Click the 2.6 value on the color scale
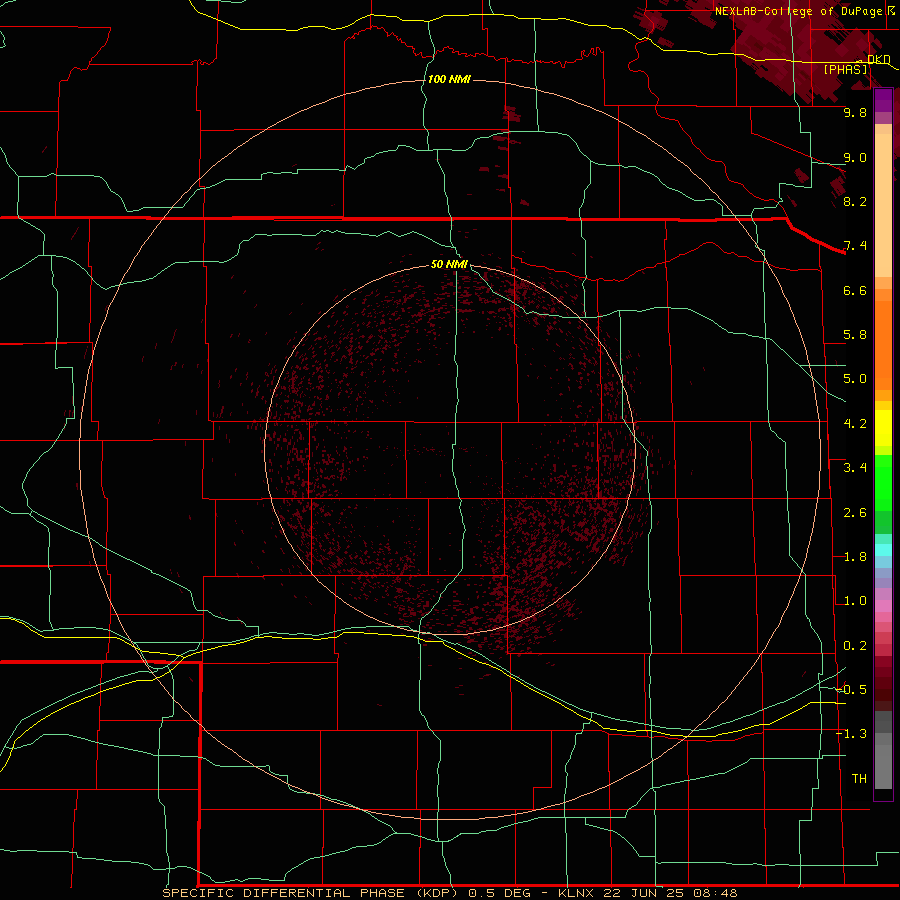Viewport: 900px width, 900px height. click(855, 513)
